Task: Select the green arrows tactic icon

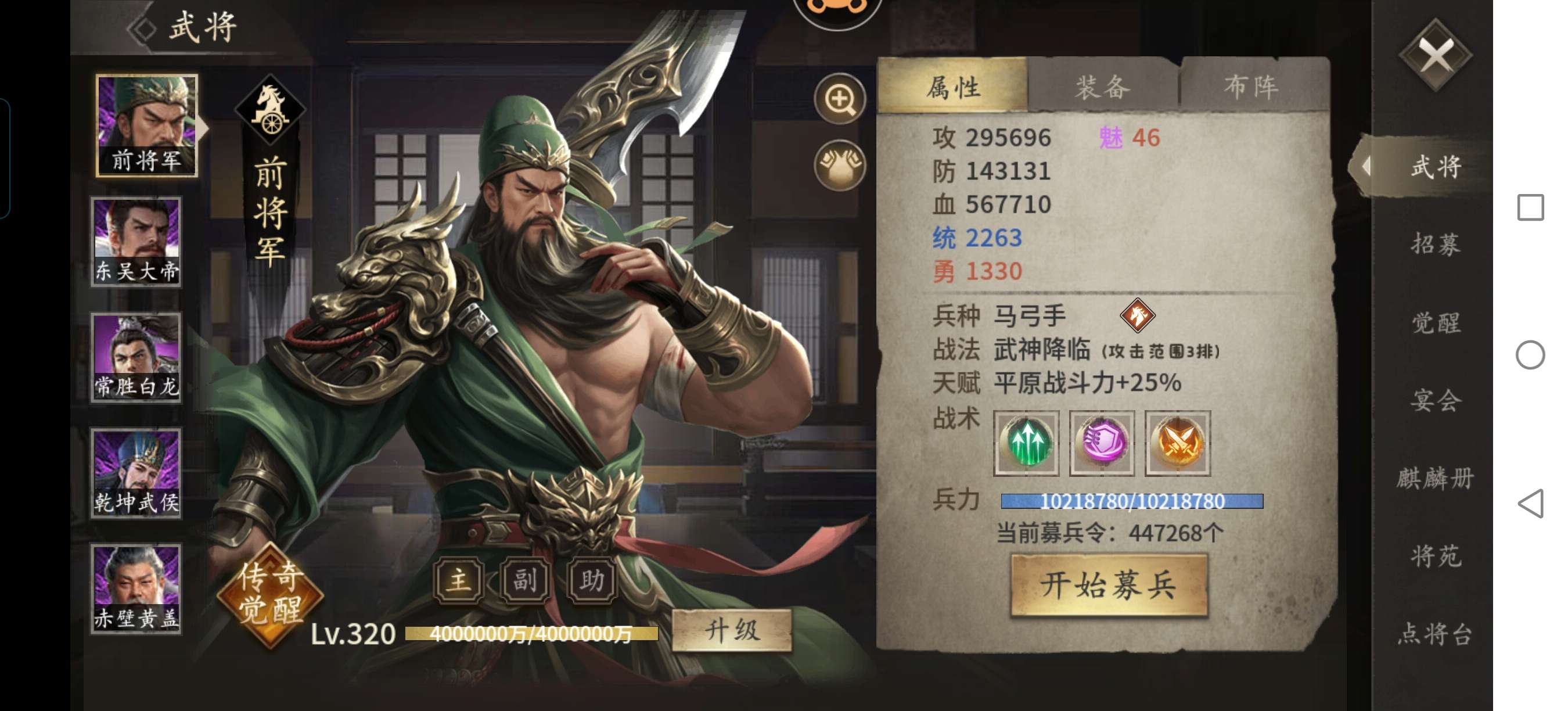Action: pyautogui.click(x=1026, y=443)
